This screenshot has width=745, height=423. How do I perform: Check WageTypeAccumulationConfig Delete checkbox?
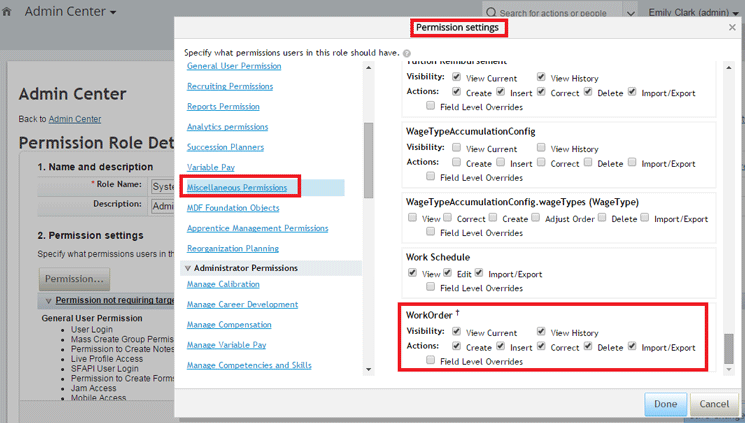click(588, 162)
